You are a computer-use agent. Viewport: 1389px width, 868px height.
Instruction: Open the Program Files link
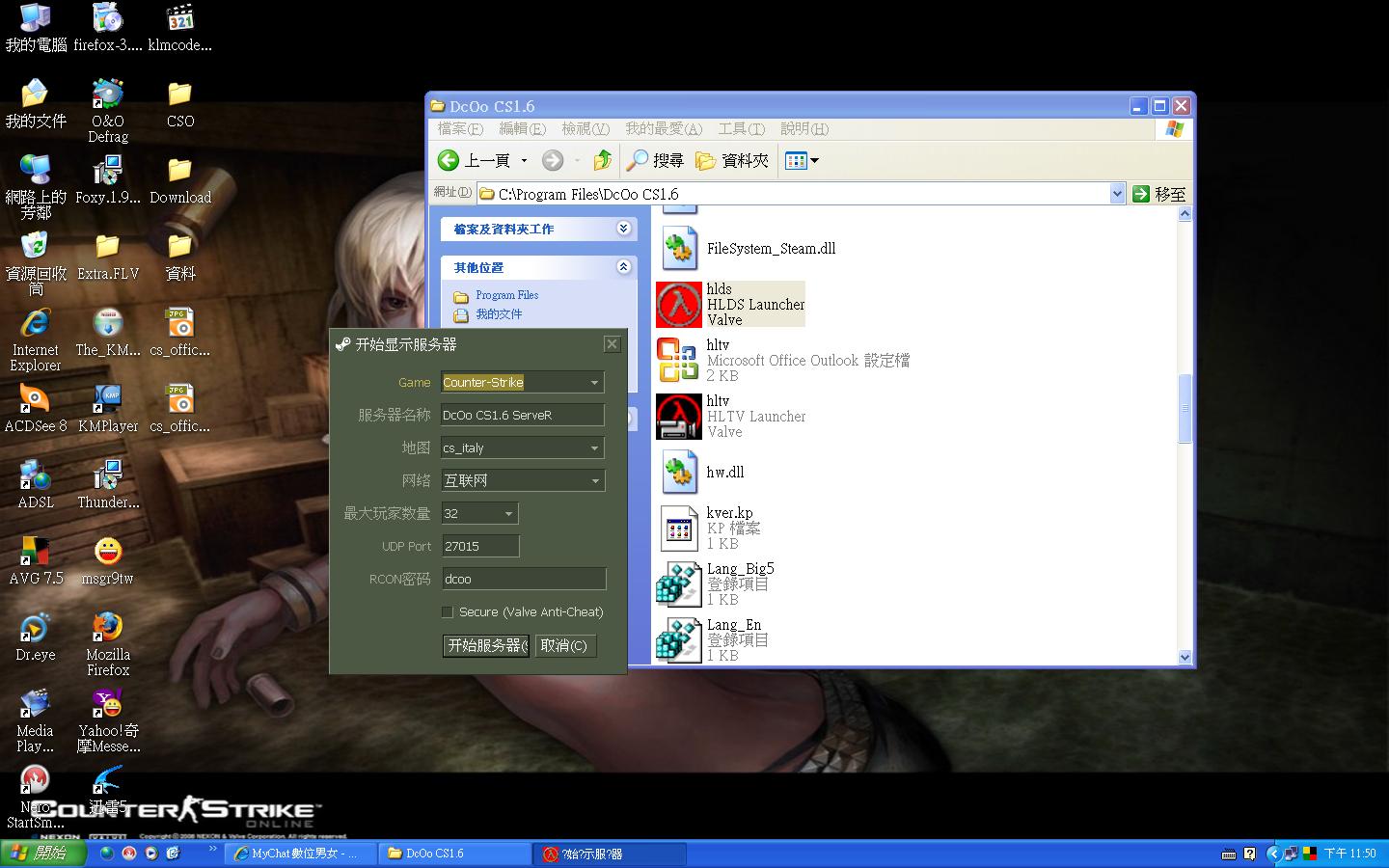pos(506,295)
